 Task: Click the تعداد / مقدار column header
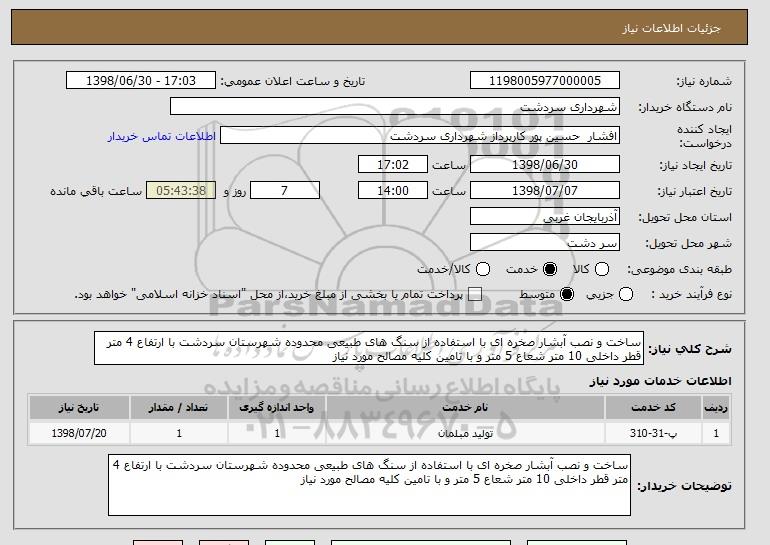(178, 408)
